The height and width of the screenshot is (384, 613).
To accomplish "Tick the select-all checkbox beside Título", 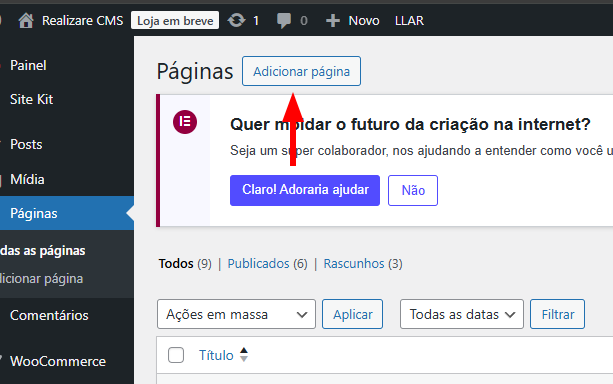I will tap(176, 355).
